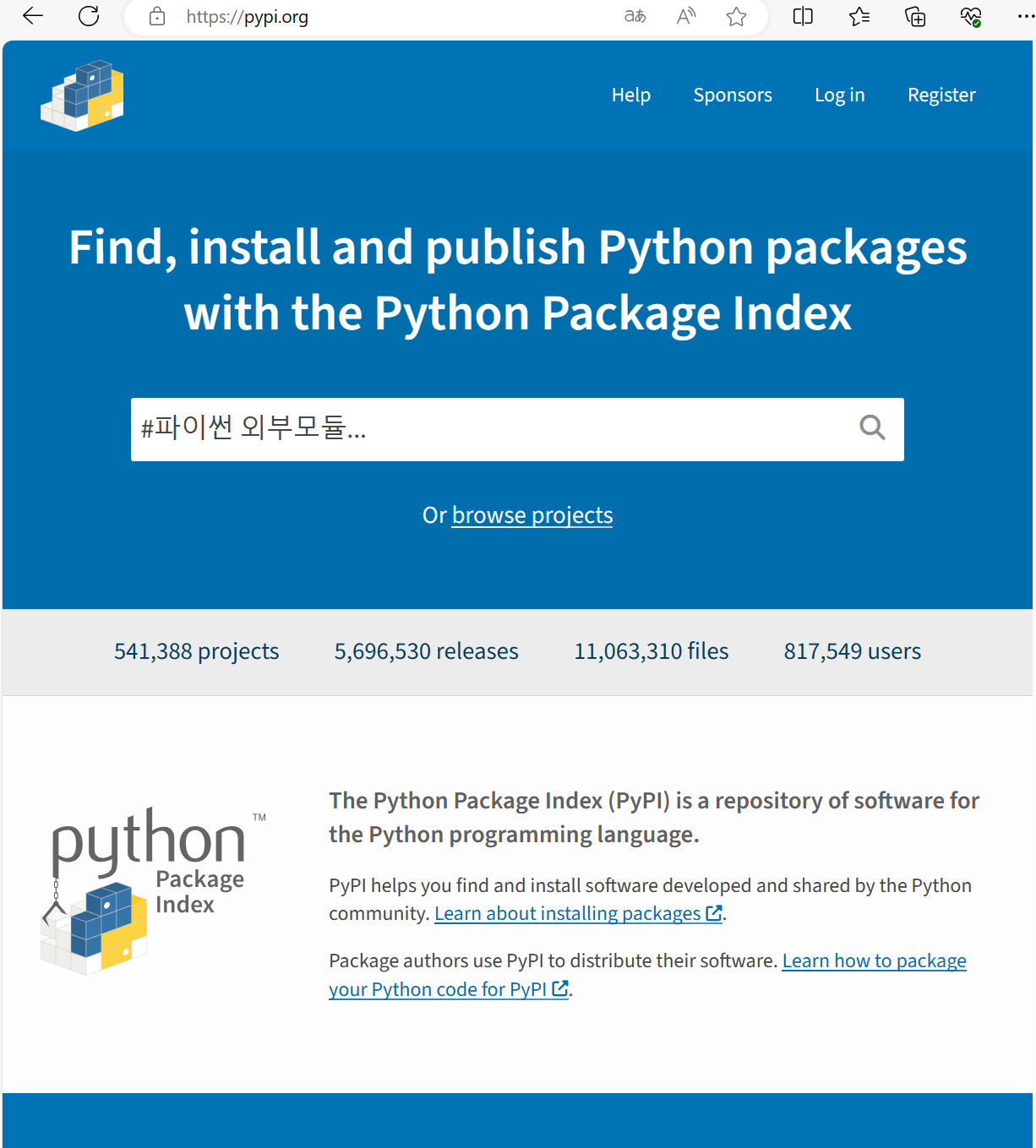
Task: Select the 5,696,530 releases statistic
Action: pyautogui.click(x=426, y=651)
